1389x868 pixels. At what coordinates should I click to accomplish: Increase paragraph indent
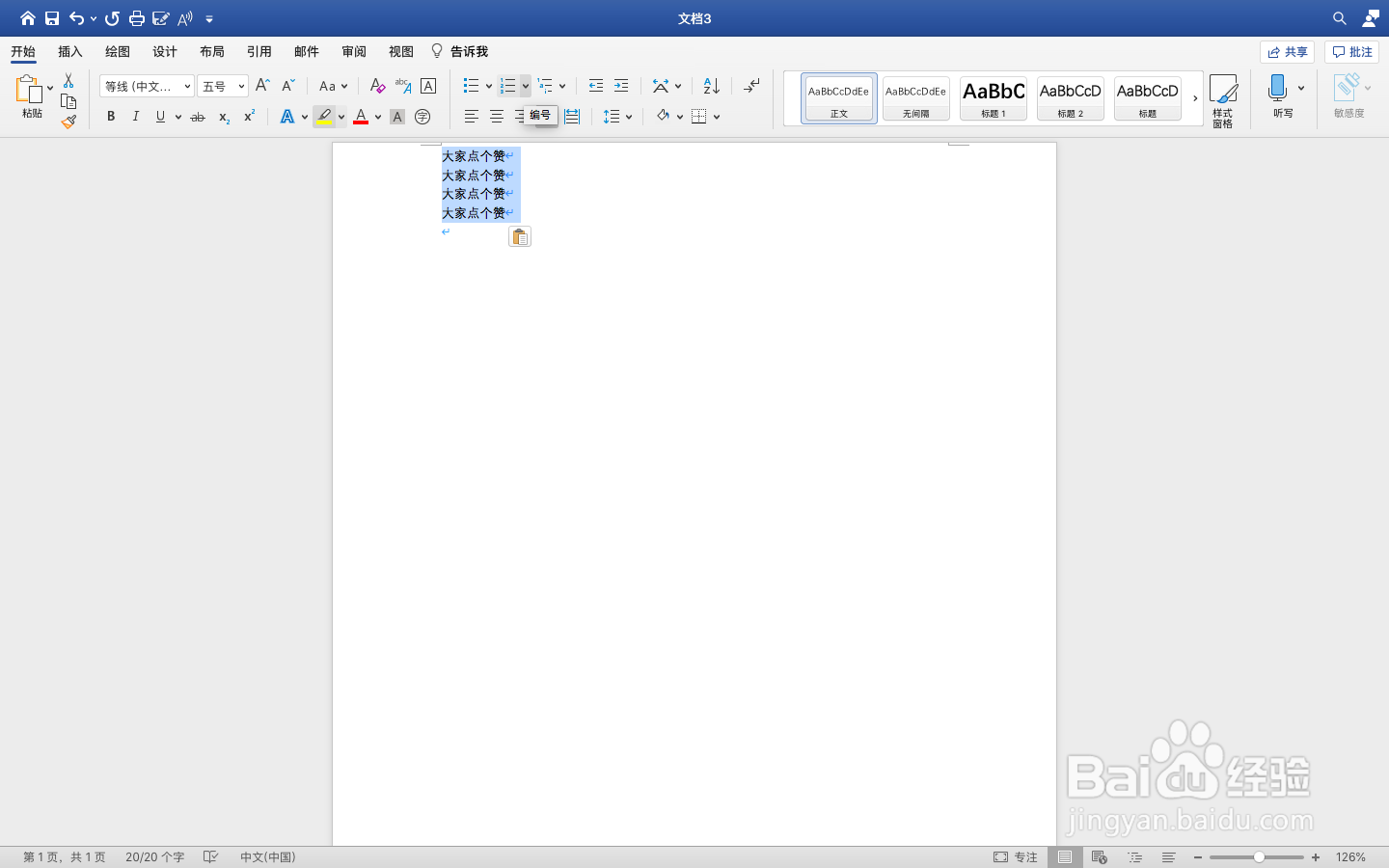(x=621, y=86)
